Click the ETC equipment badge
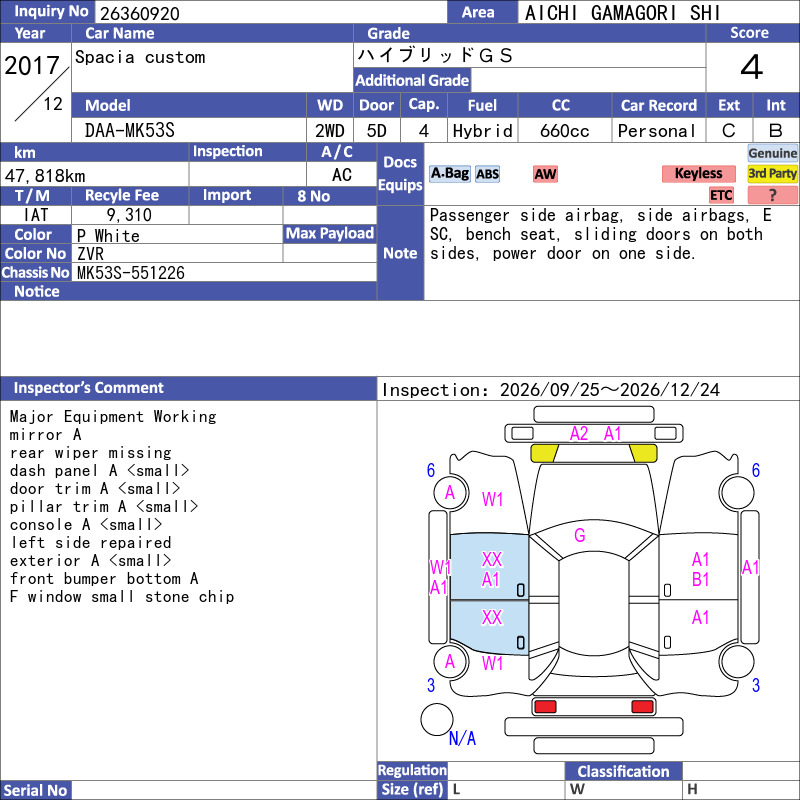800x800 pixels. coord(721,195)
